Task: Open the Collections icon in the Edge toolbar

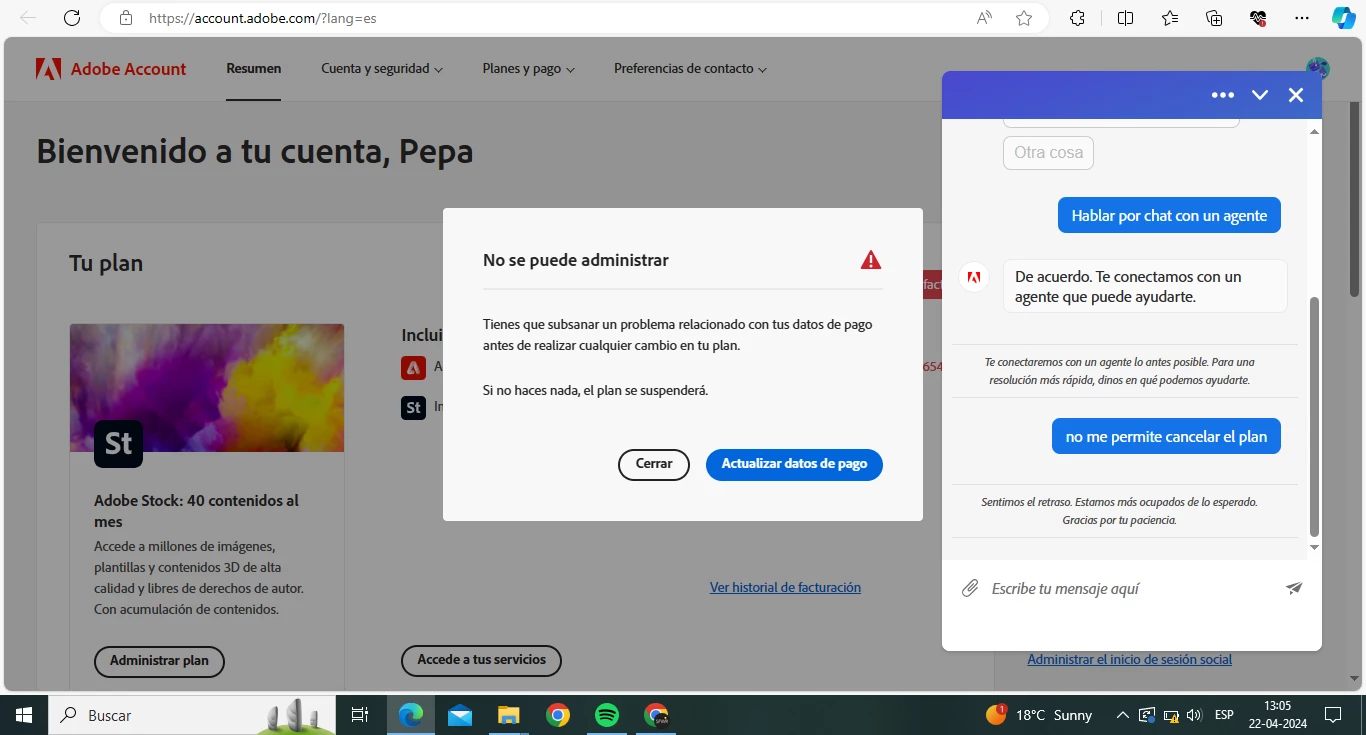Action: [x=1214, y=18]
